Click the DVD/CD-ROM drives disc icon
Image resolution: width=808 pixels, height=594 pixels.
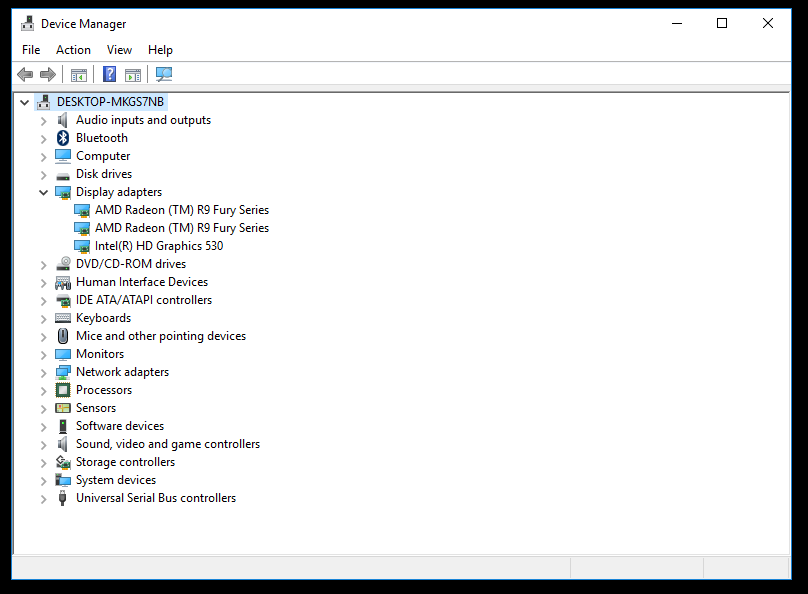[x=63, y=263]
